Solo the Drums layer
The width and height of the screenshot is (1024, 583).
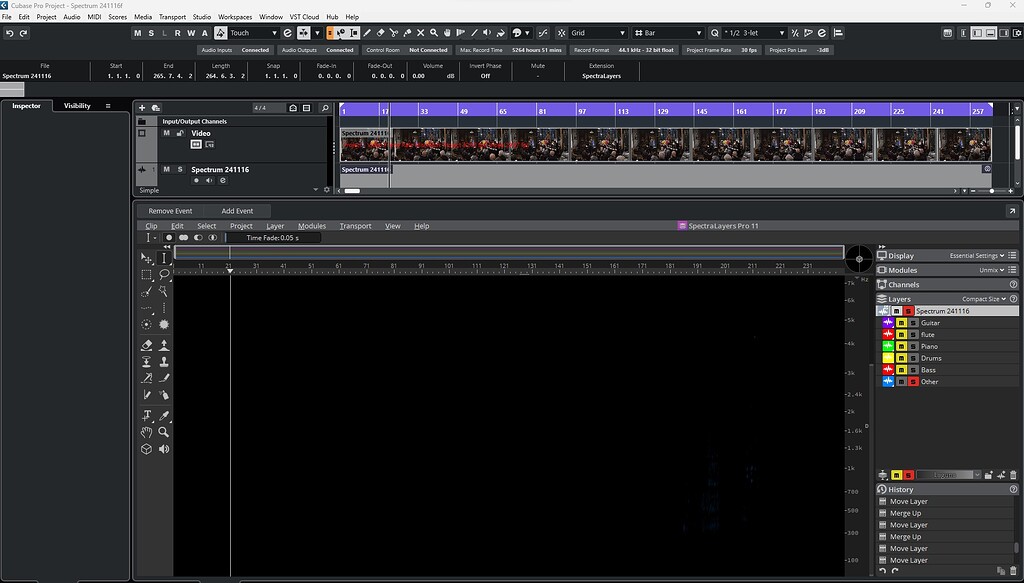pyautogui.click(x=913, y=358)
